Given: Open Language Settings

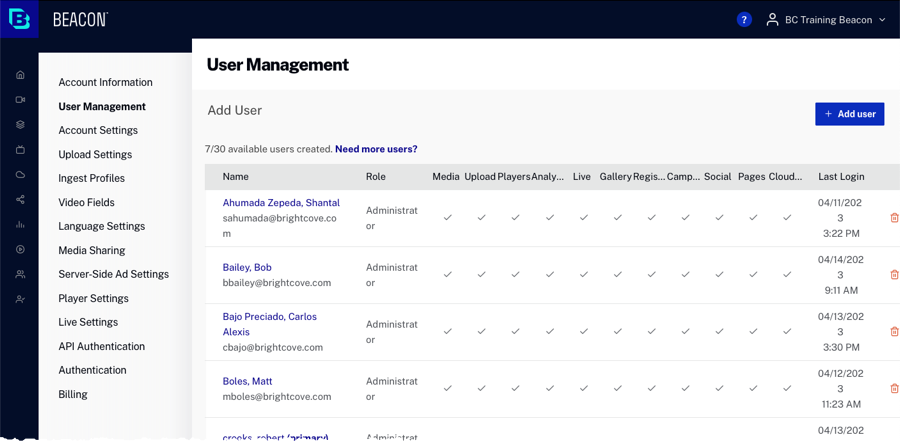Looking at the screenshot, I should [102, 226].
